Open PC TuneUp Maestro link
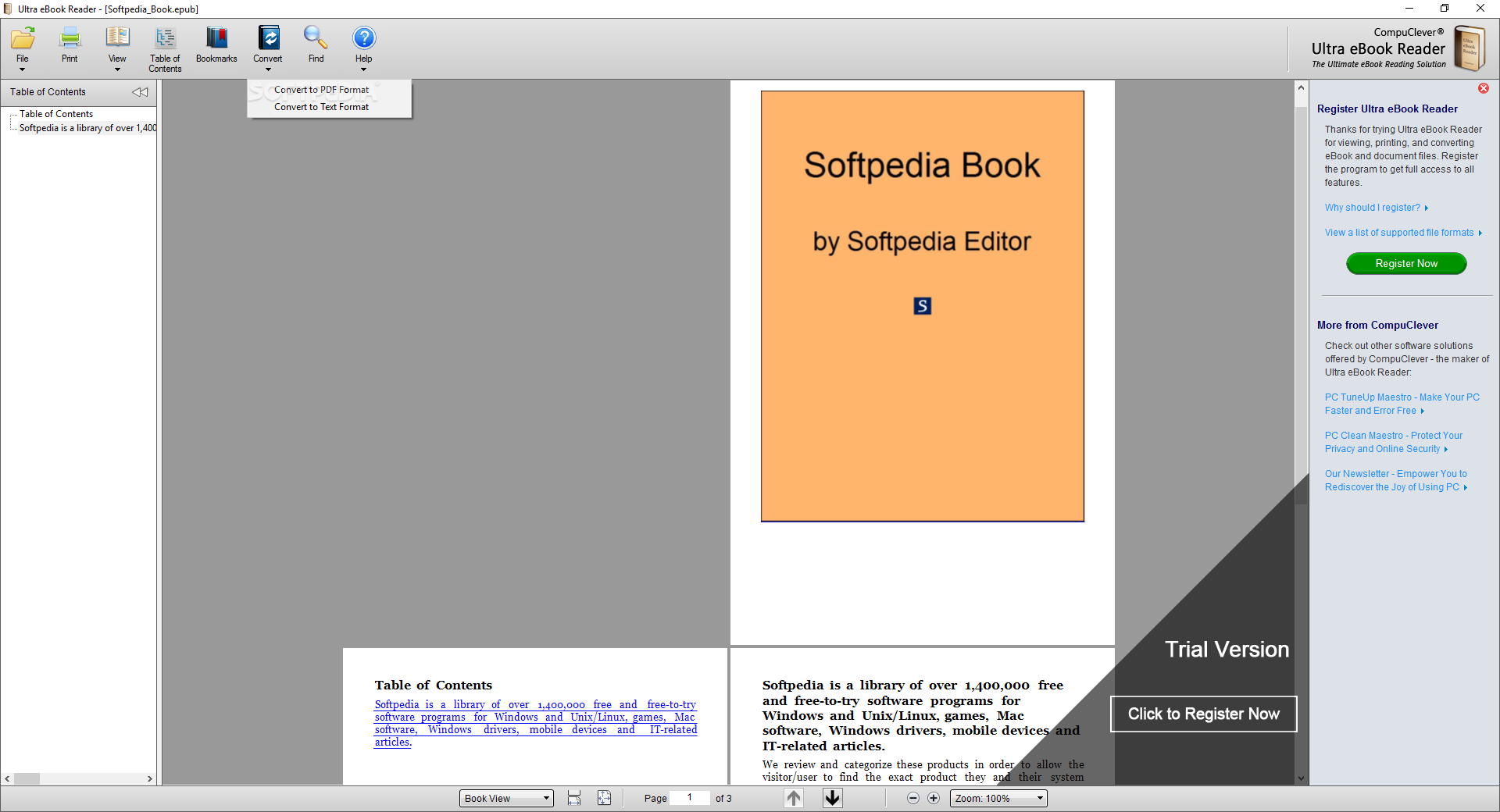 point(1402,404)
